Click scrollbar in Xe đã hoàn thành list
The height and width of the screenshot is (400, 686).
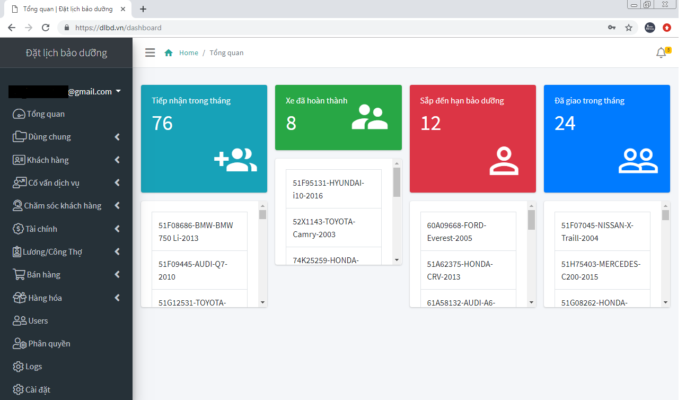(x=397, y=210)
